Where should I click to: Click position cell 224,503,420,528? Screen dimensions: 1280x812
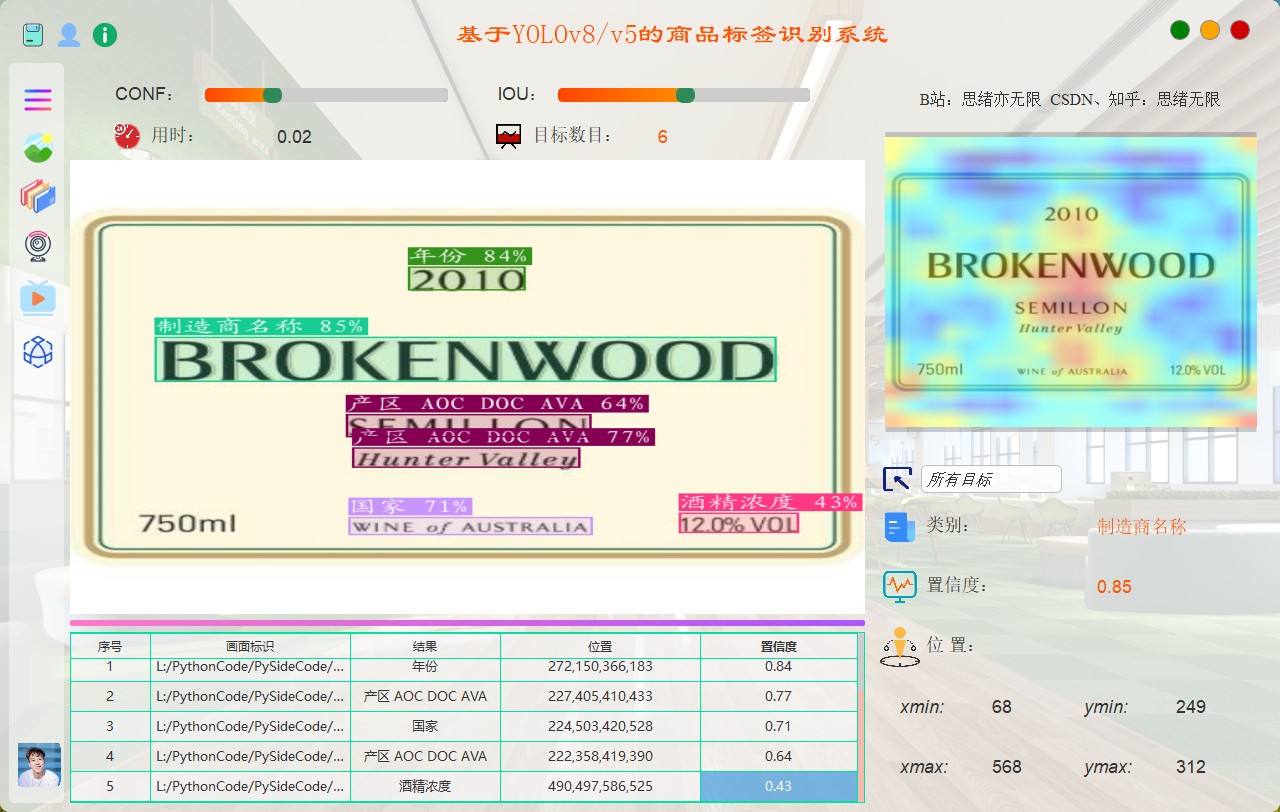click(600, 726)
